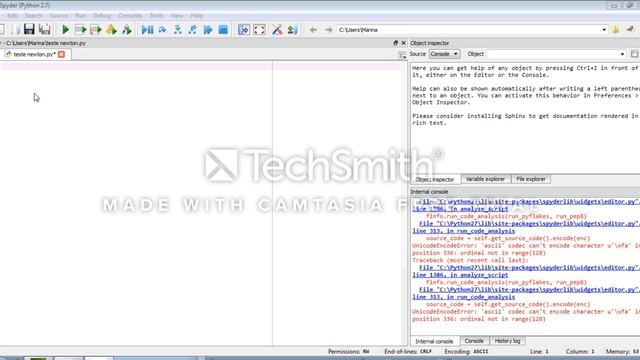This screenshot has width=640, height=360.
Task: Toggle the lock icon next to Object field
Action: coord(634,54)
